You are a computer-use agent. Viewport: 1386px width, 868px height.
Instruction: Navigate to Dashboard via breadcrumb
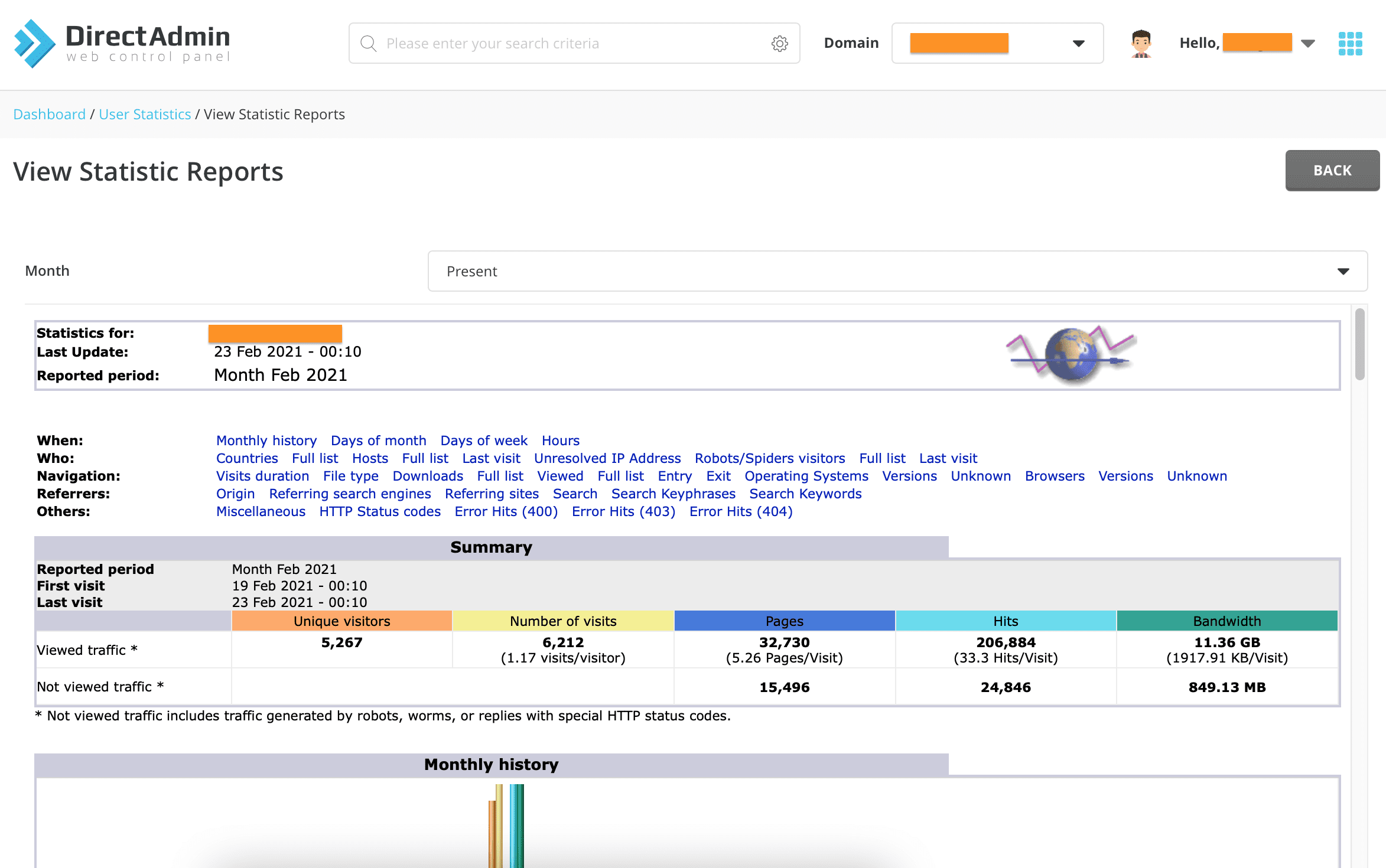pyautogui.click(x=50, y=114)
